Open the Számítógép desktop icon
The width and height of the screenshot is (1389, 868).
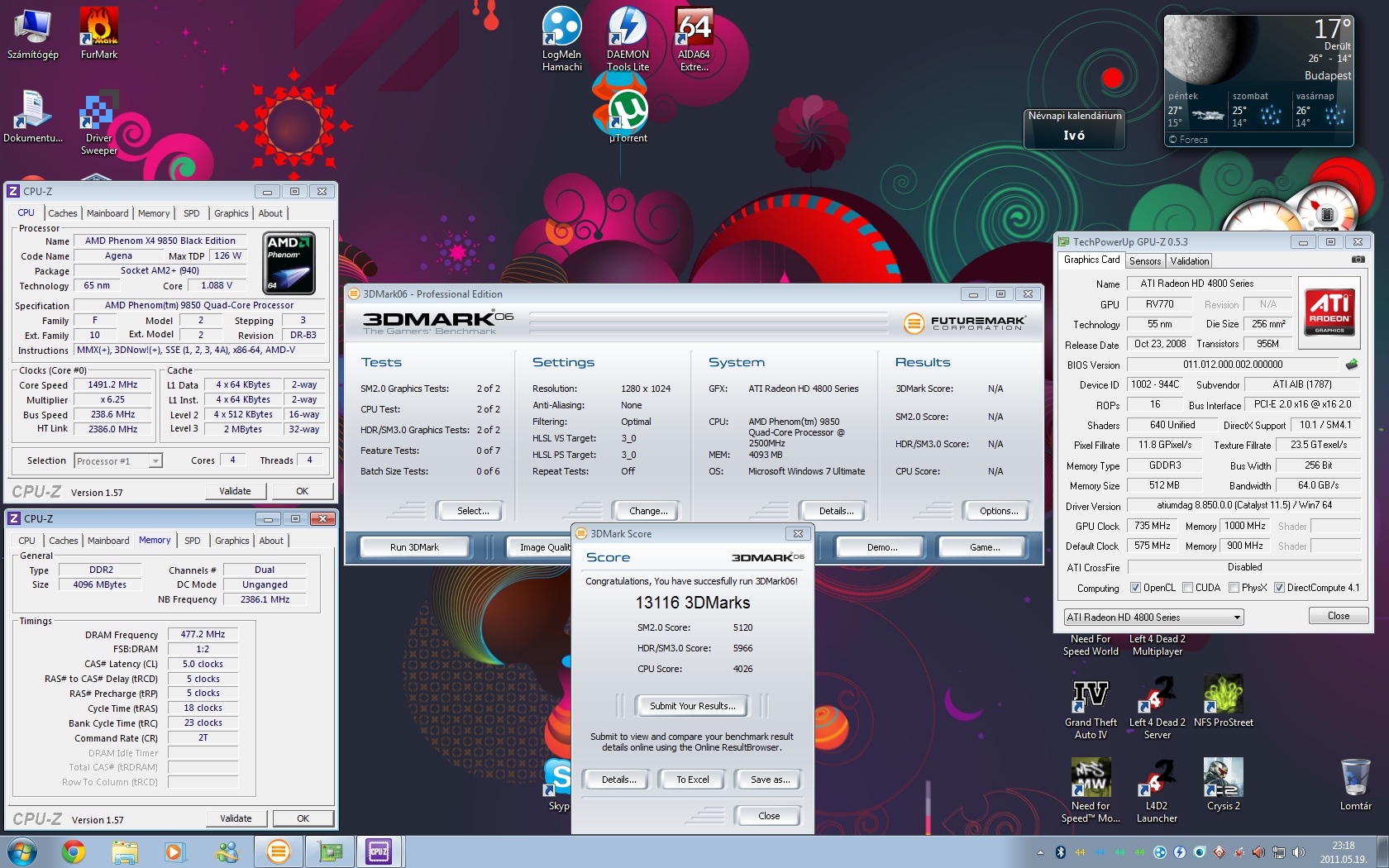pos(33,34)
